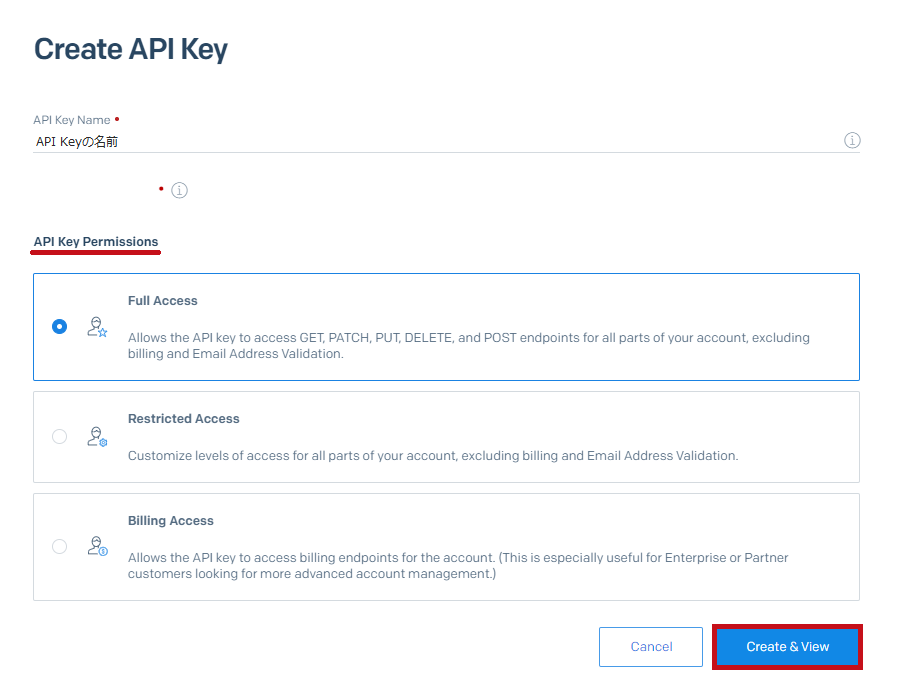The image size is (900, 695).
Task: Focus the API Key Name input field
Action: (x=436, y=141)
